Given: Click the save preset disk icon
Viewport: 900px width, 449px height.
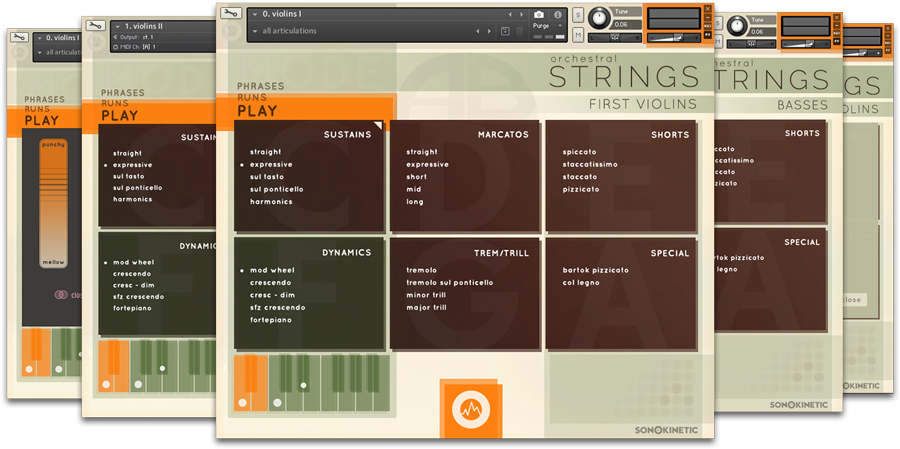Looking at the screenshot, I should [505, 31].
